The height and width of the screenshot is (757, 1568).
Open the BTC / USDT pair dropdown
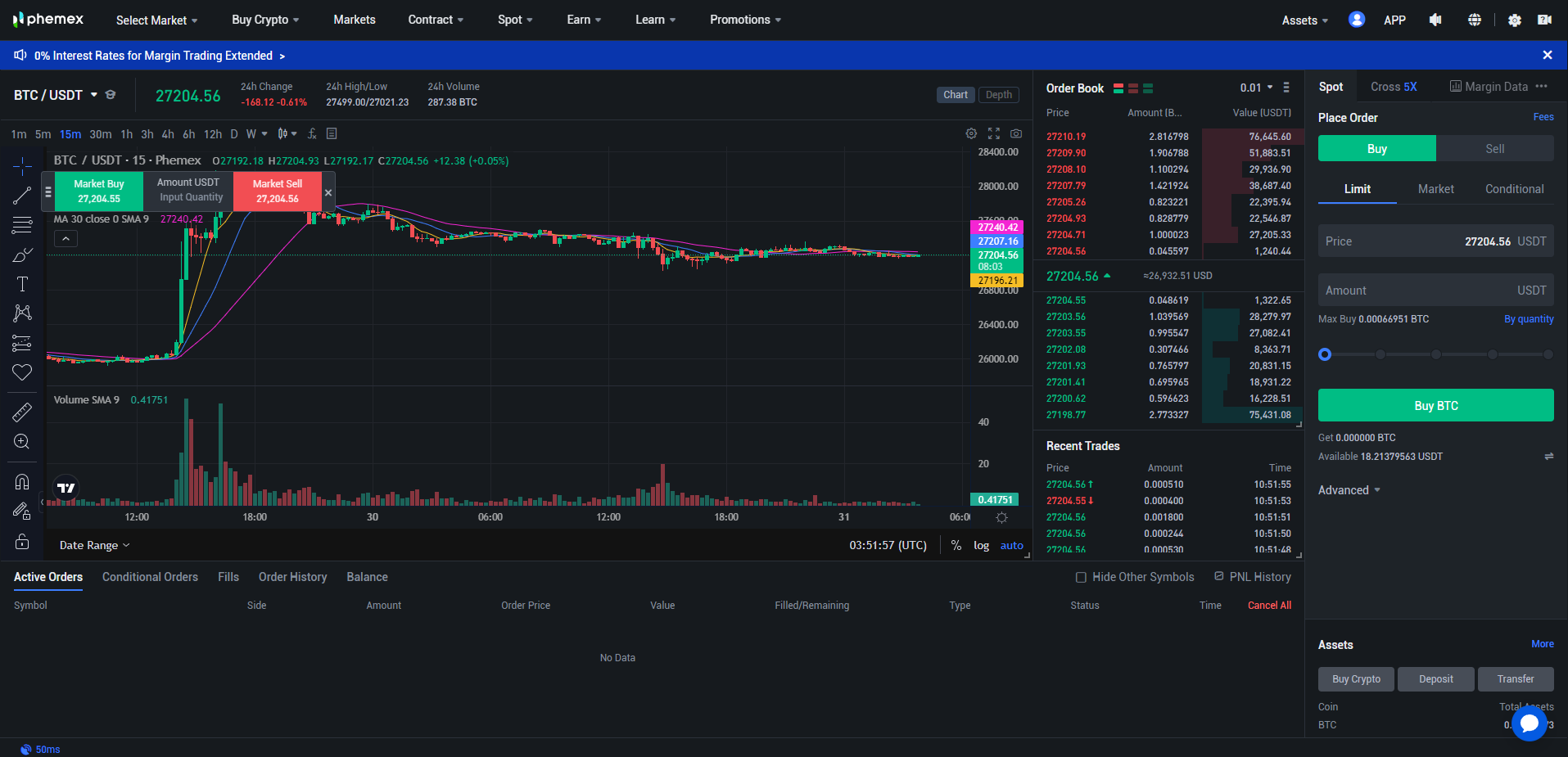(x=55, y=95)
